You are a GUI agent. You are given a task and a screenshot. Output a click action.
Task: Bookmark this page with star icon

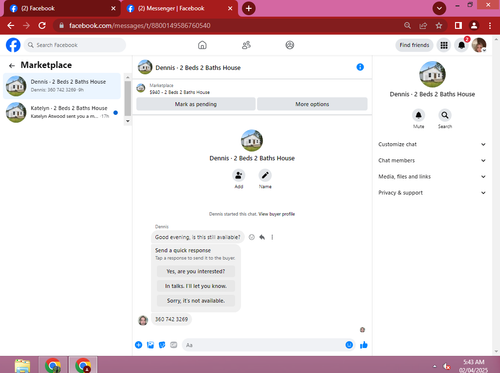coord(439,25)
